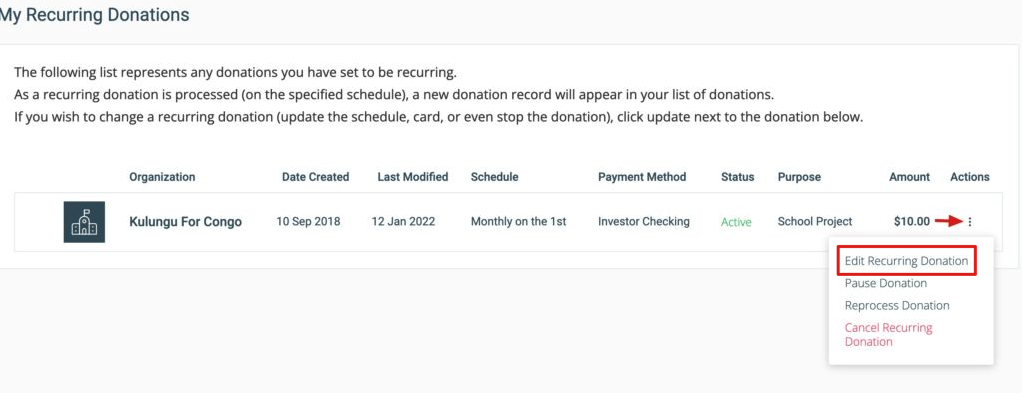Click the Investor Checking payment method
The width and height of the screenshot is (1022, 393).
pos(643,222)
